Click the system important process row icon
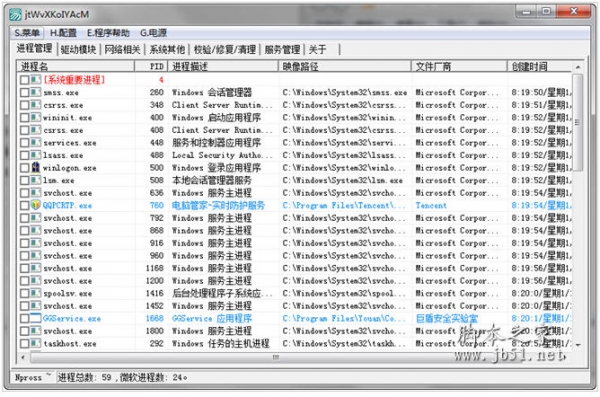The width and height of the screenshot is (600, 397). pyautogui.click(x=36, y=80)
